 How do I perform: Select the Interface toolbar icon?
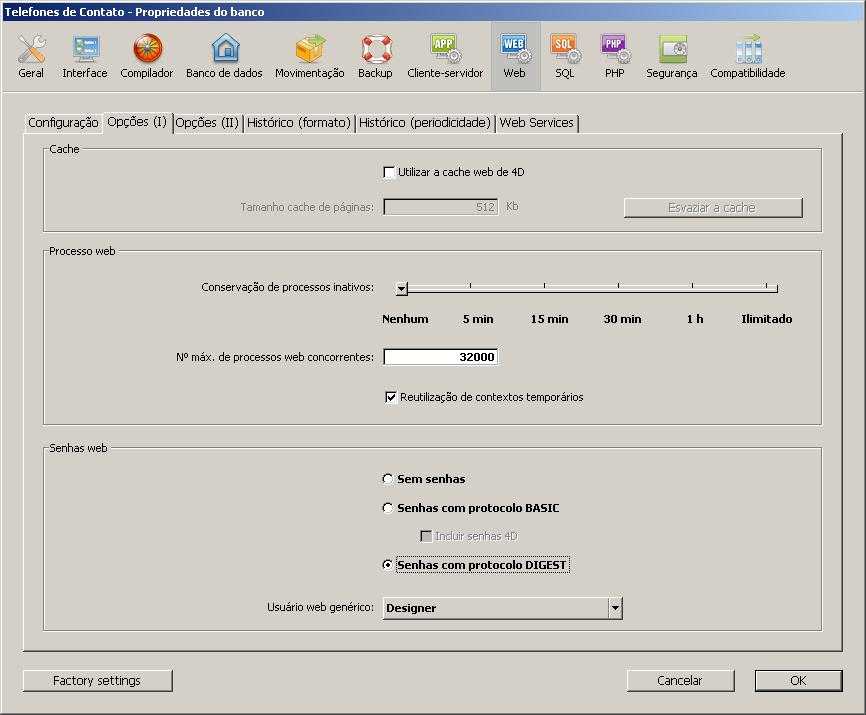point(84,56)
